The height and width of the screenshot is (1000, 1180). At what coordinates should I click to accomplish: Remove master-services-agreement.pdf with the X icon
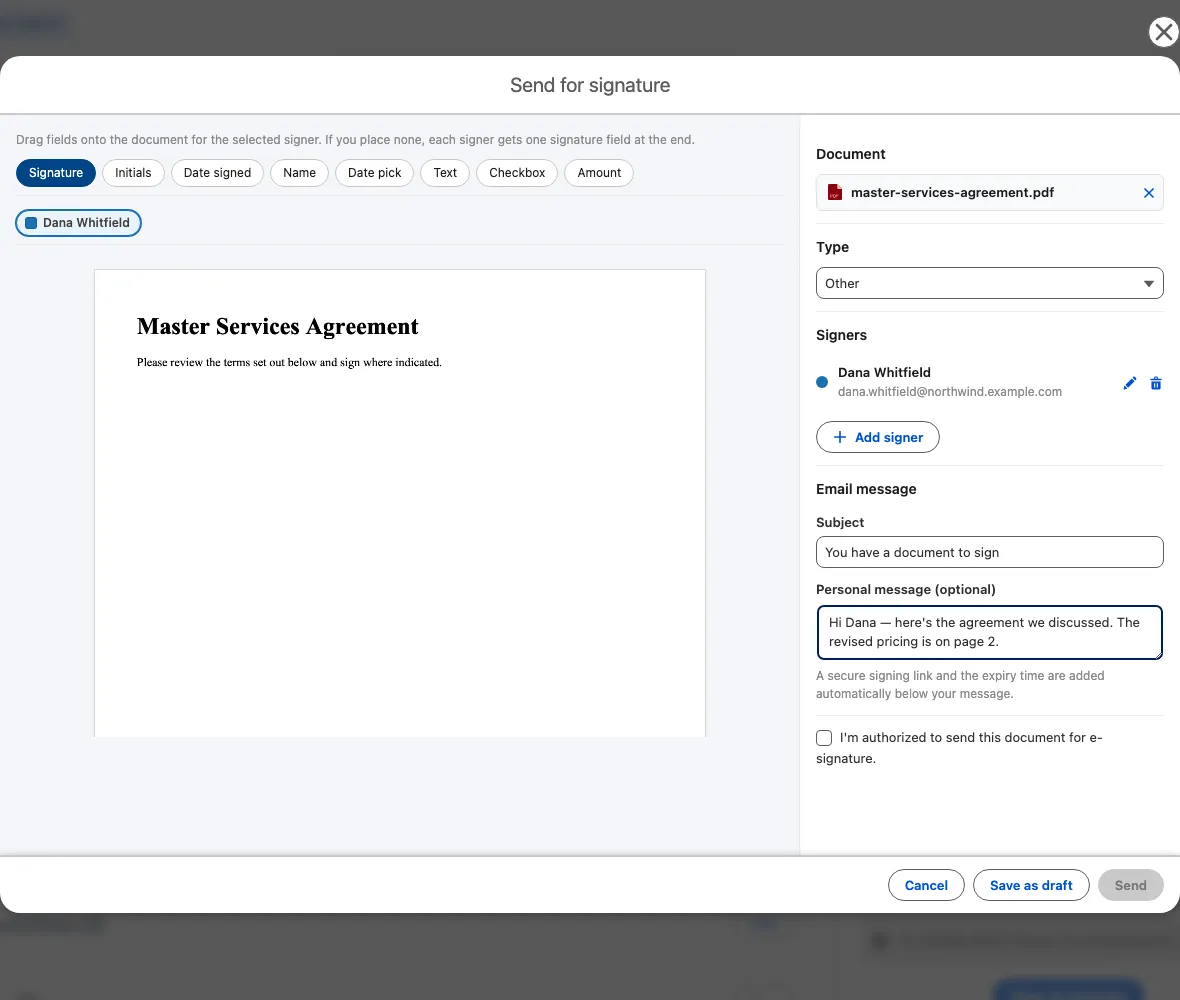point(1148,193)
